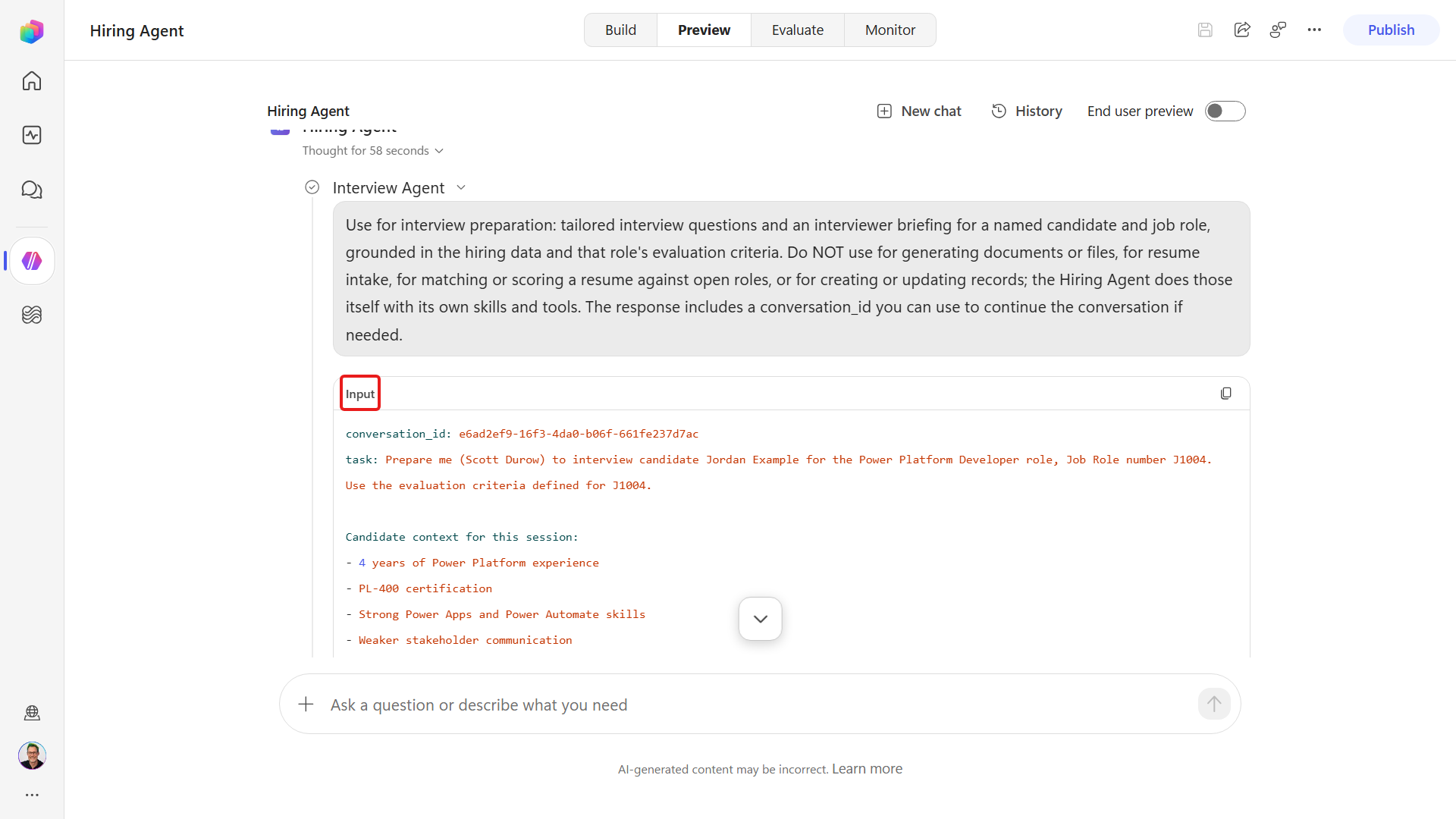Open the environment globe icon in sidebar

[32, 713]
